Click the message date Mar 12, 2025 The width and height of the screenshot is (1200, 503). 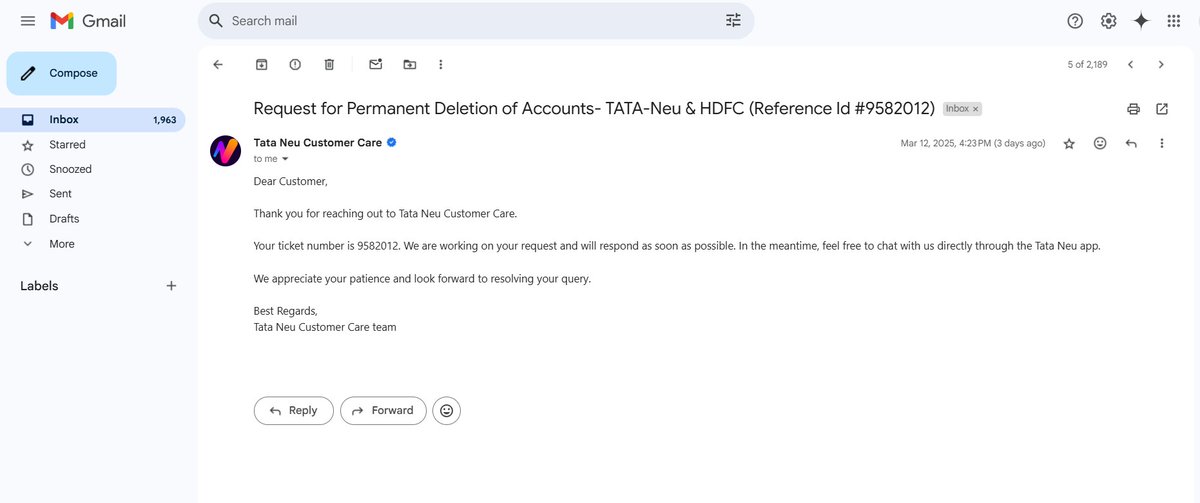pos(973,143)
